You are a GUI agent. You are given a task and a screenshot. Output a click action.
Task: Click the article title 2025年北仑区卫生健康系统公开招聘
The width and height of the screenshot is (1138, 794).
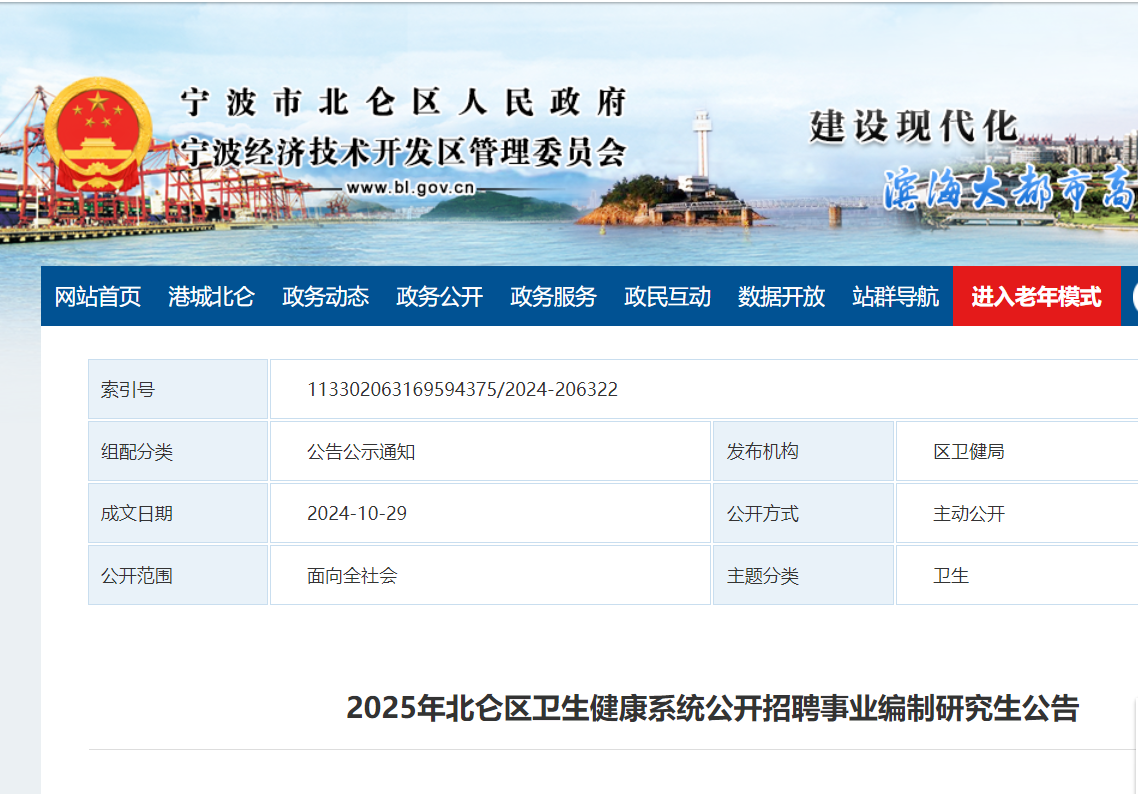coord(713,708)
